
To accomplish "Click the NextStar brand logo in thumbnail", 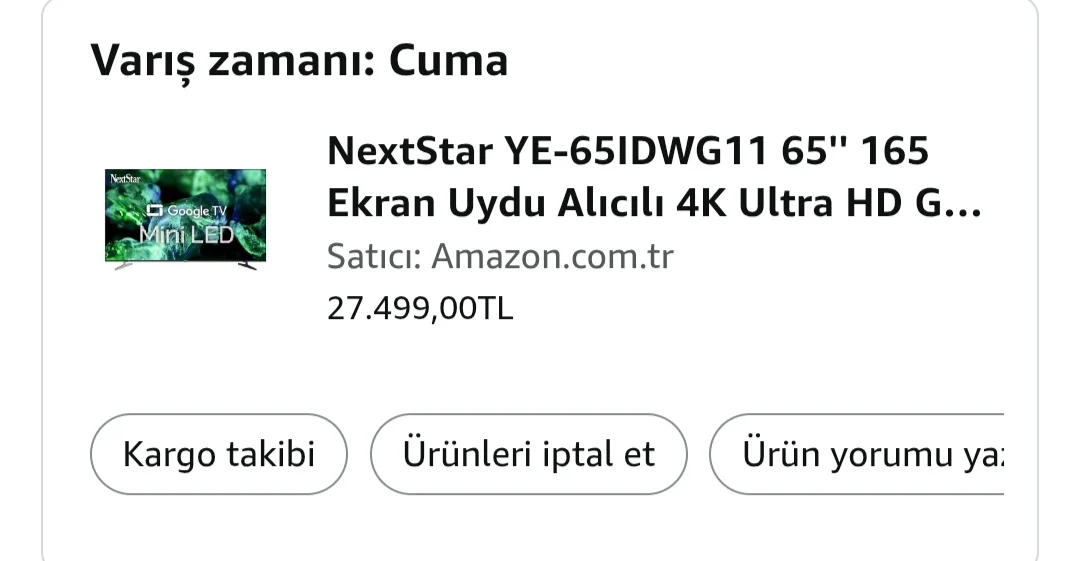I will tap(125, 178).
